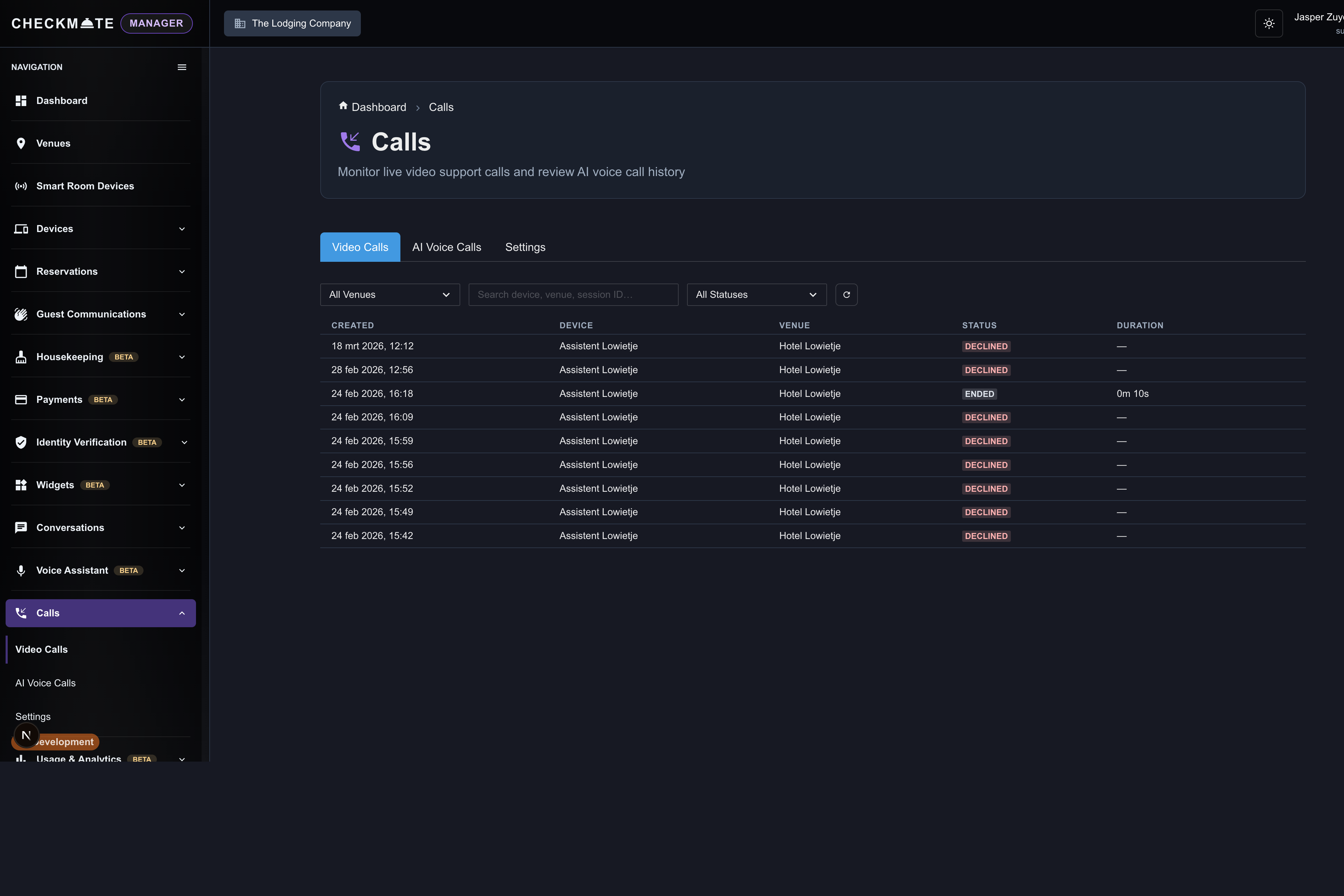This screenshot has width=1344, height=896.
Task: Focus the search device, venue, session field
Action: tap(573, 295)
